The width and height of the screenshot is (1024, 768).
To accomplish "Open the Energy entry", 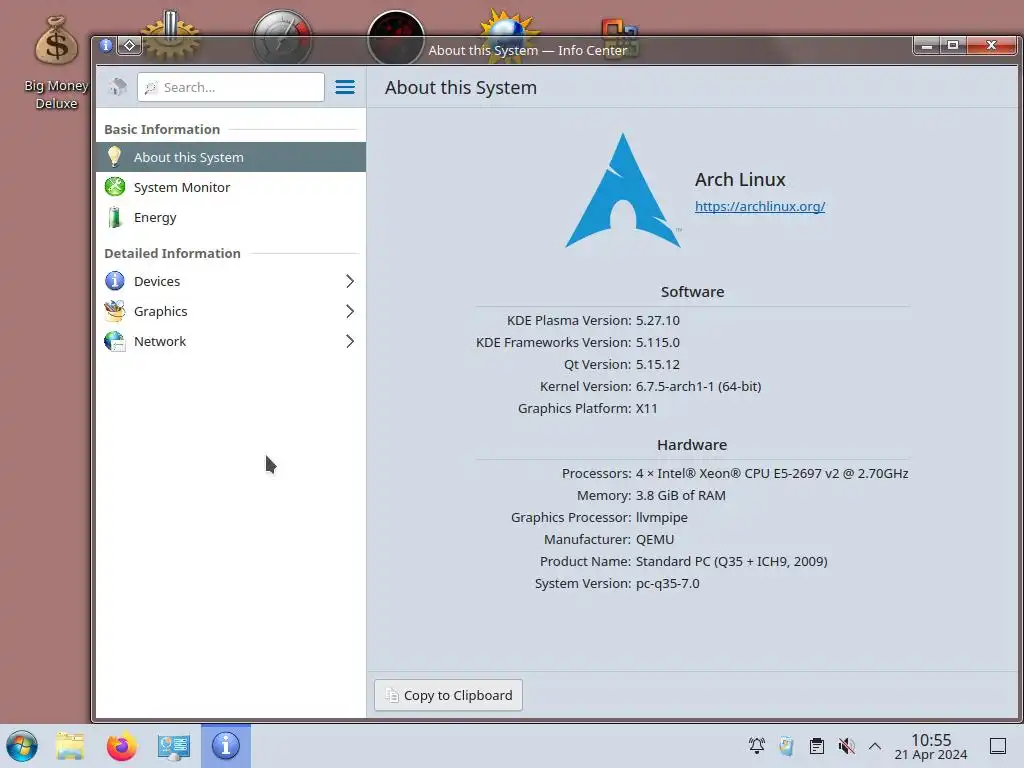I will pos(231,217).
